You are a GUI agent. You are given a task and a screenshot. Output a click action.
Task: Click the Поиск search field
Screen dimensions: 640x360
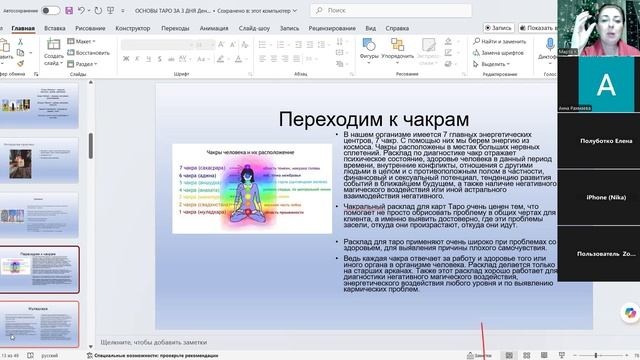391,11
